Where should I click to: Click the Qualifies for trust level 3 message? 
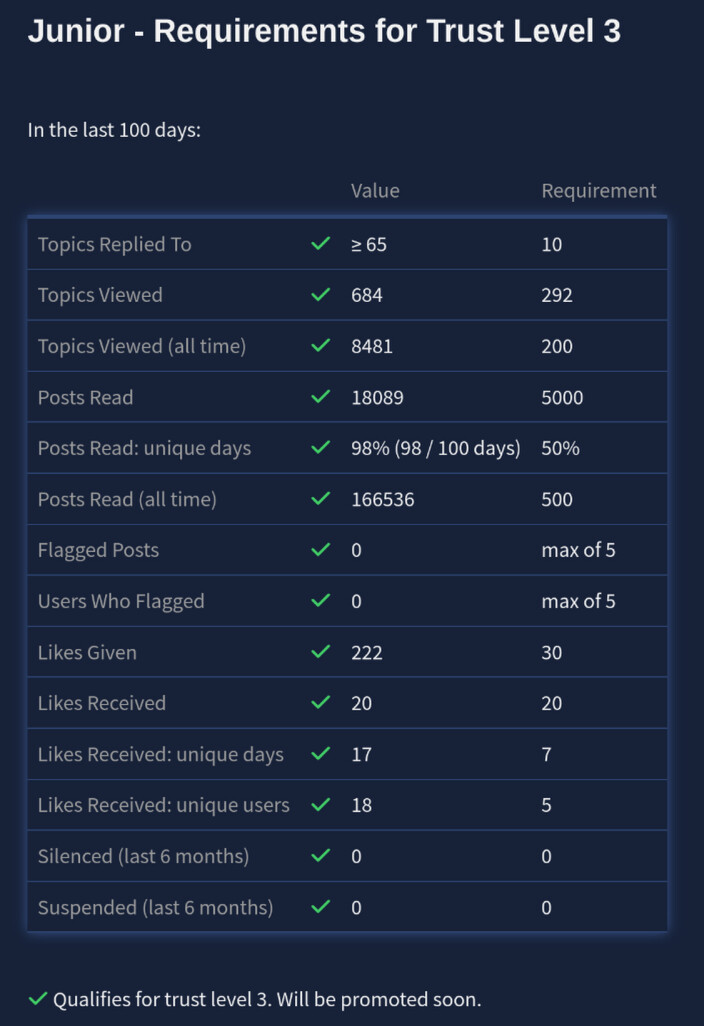click(x=267, y=999)
